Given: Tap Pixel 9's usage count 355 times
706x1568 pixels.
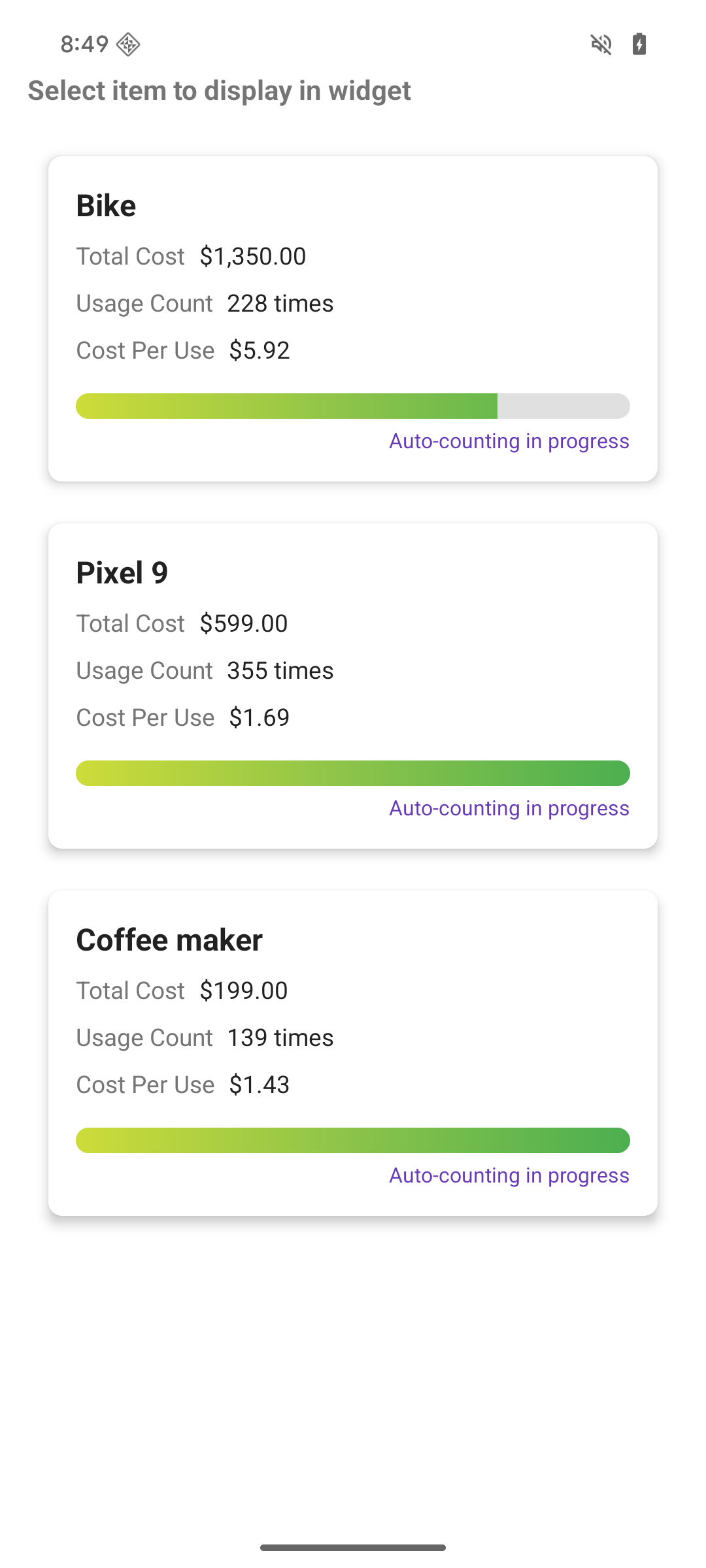Looking at the screenshot, I should [x=280, y=670].
